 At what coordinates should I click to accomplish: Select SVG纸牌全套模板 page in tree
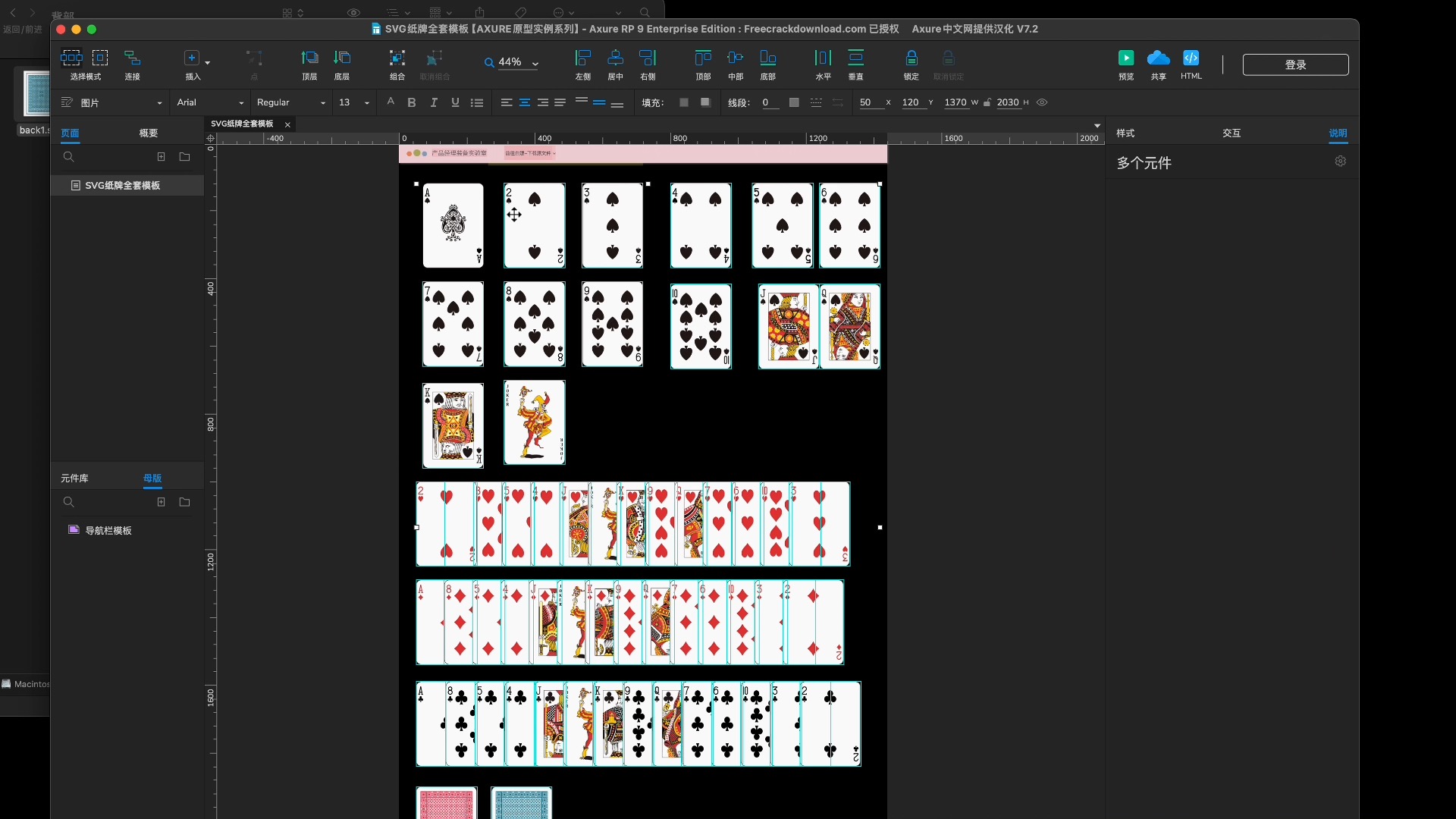click(x=122, y=186)
